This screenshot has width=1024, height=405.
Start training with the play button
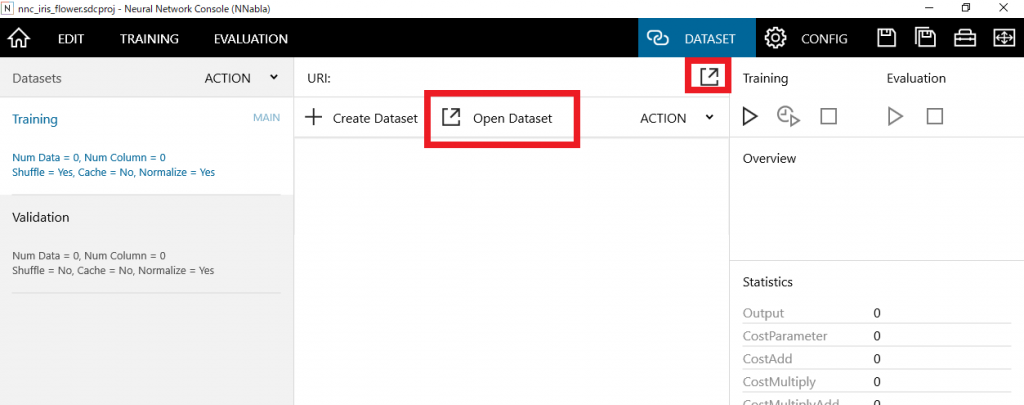750,117
